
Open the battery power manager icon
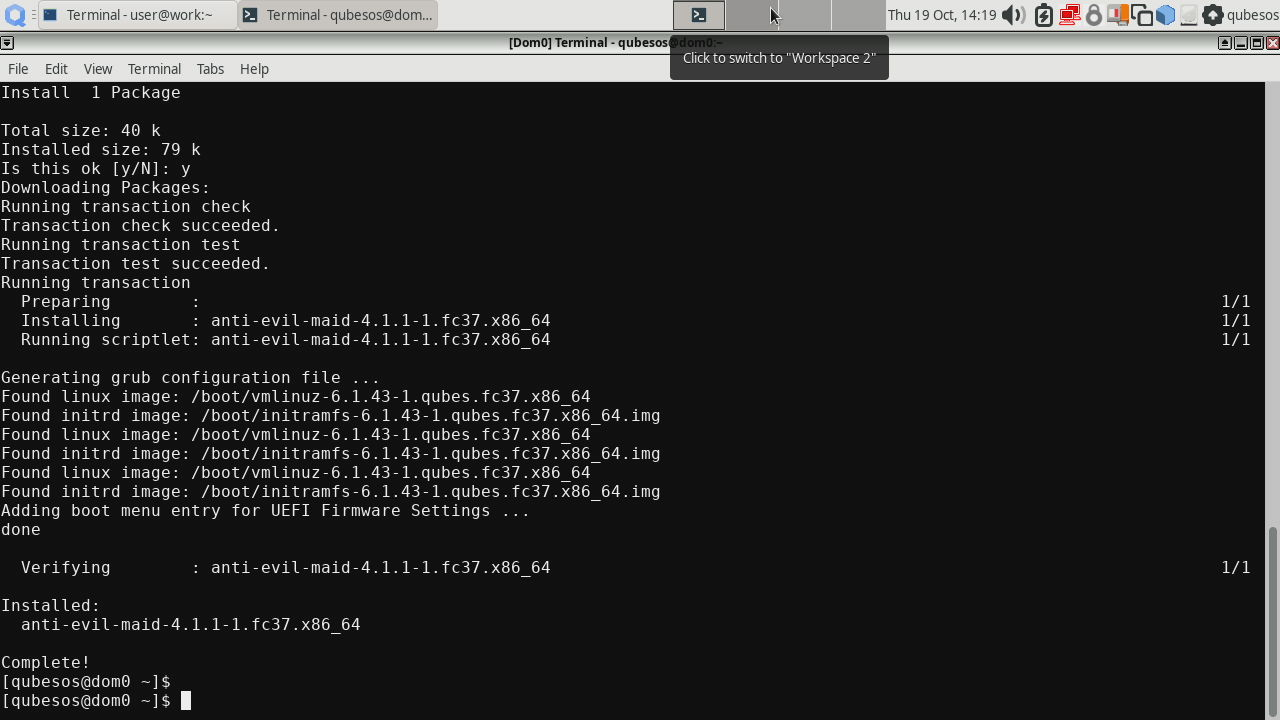click(1044, 15)
